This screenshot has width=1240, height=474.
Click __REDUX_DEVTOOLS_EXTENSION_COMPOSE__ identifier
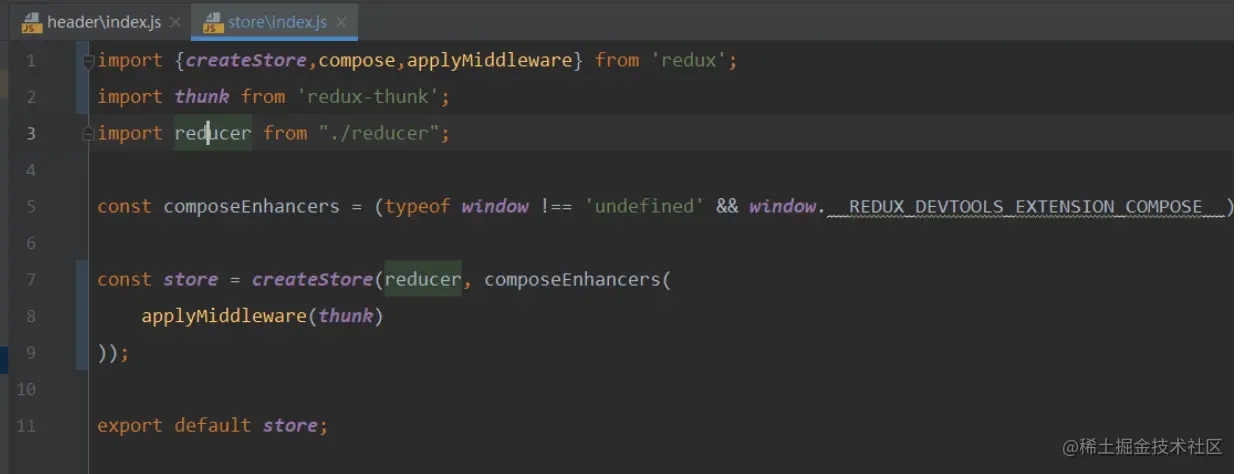tap(1026, 207)
